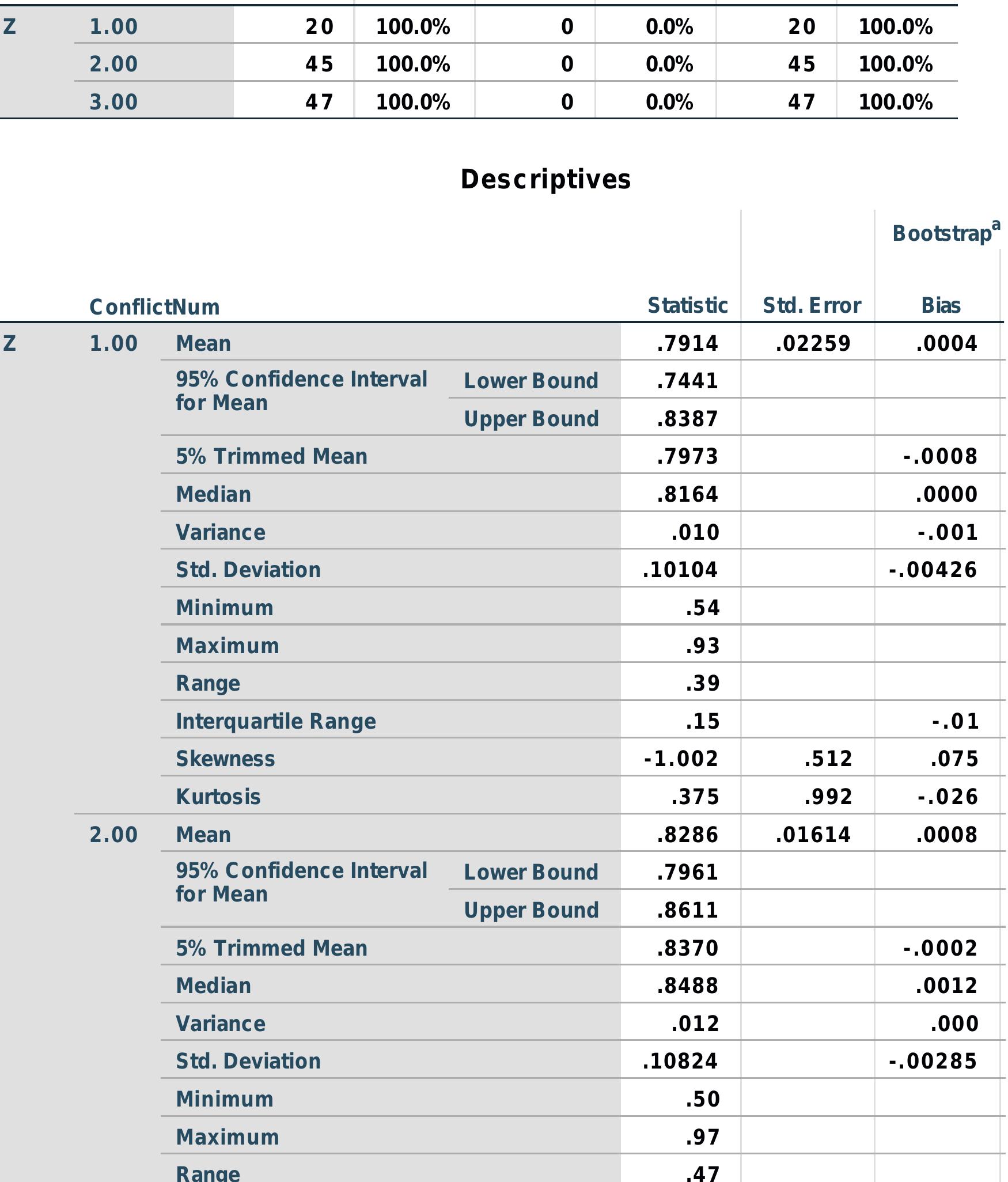
Task: Select the Lower Bound value .7441
Action: point(687,381)
